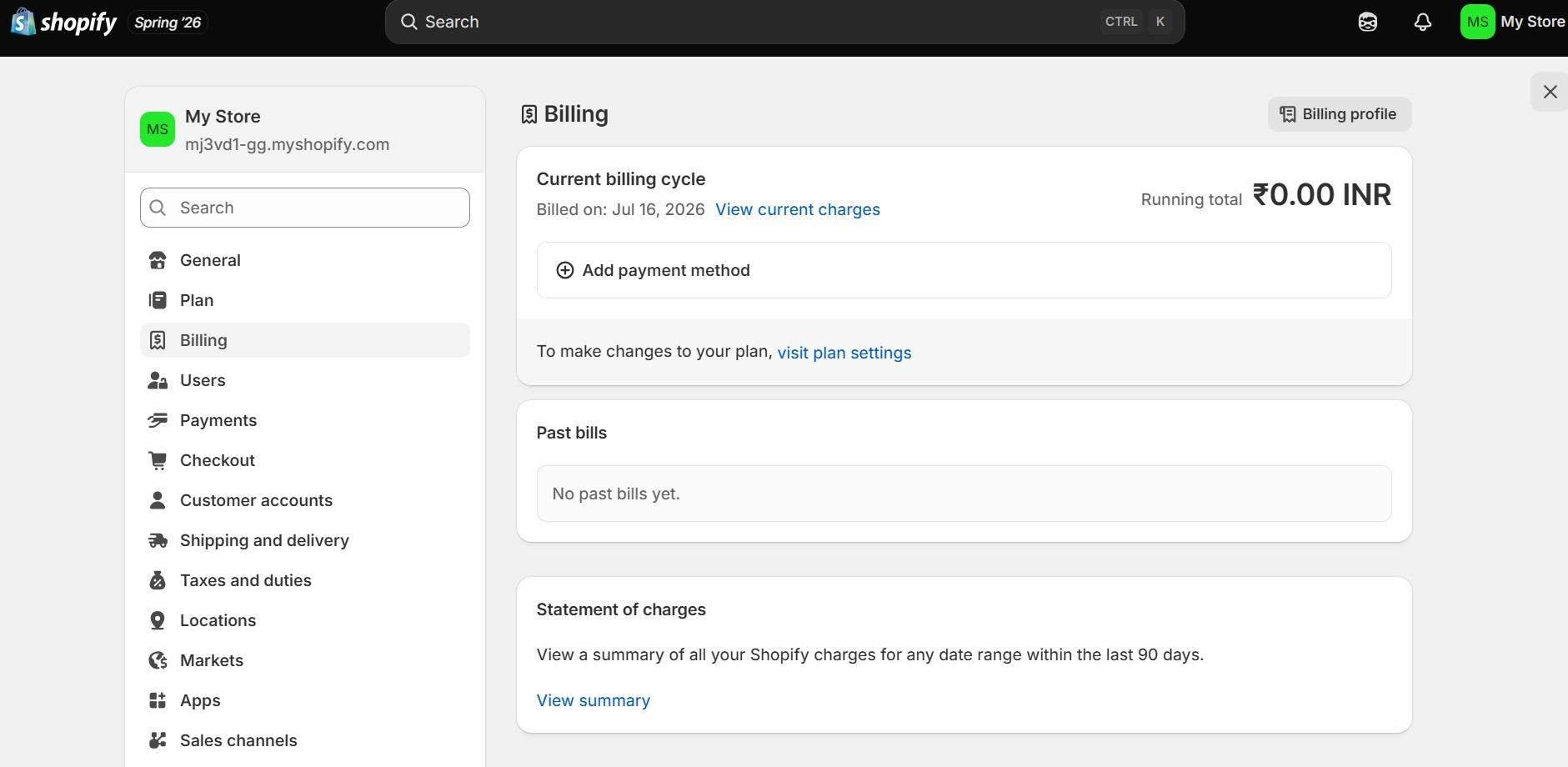Open Taxes and duties settings
This screenshot has width=1568, height=767.
tap(305, 580)
